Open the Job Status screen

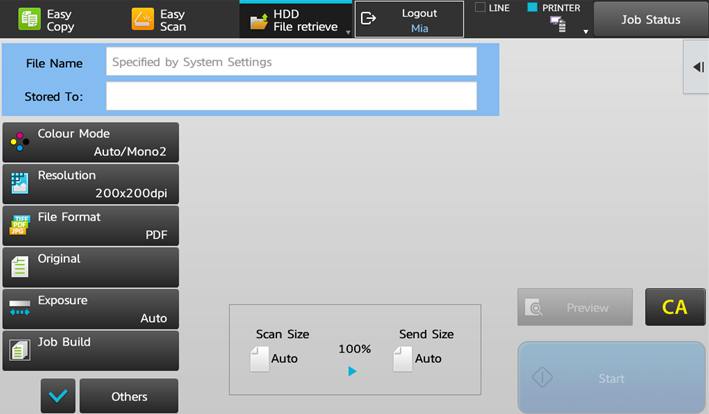coord(650,20)
